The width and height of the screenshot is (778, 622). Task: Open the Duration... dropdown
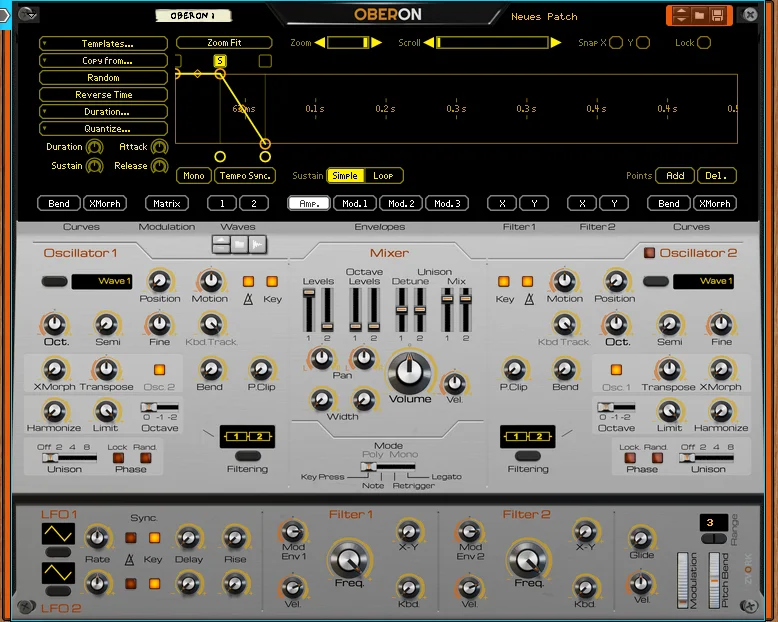tap(103, 112)
